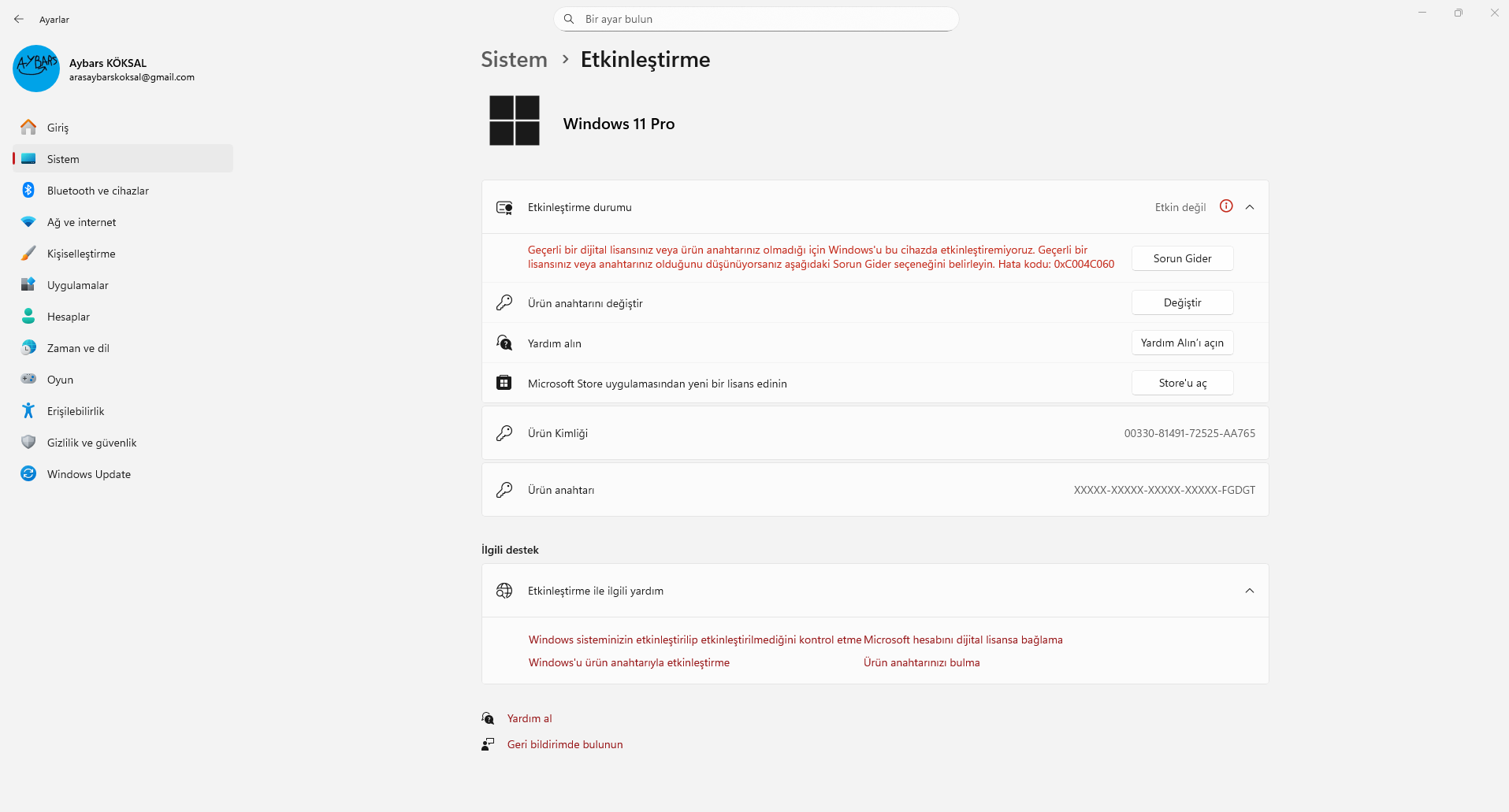The height and width of the screenshot is (812, 1509).
Task: Open link about checking Windows activation status
Action: (695, 640)
